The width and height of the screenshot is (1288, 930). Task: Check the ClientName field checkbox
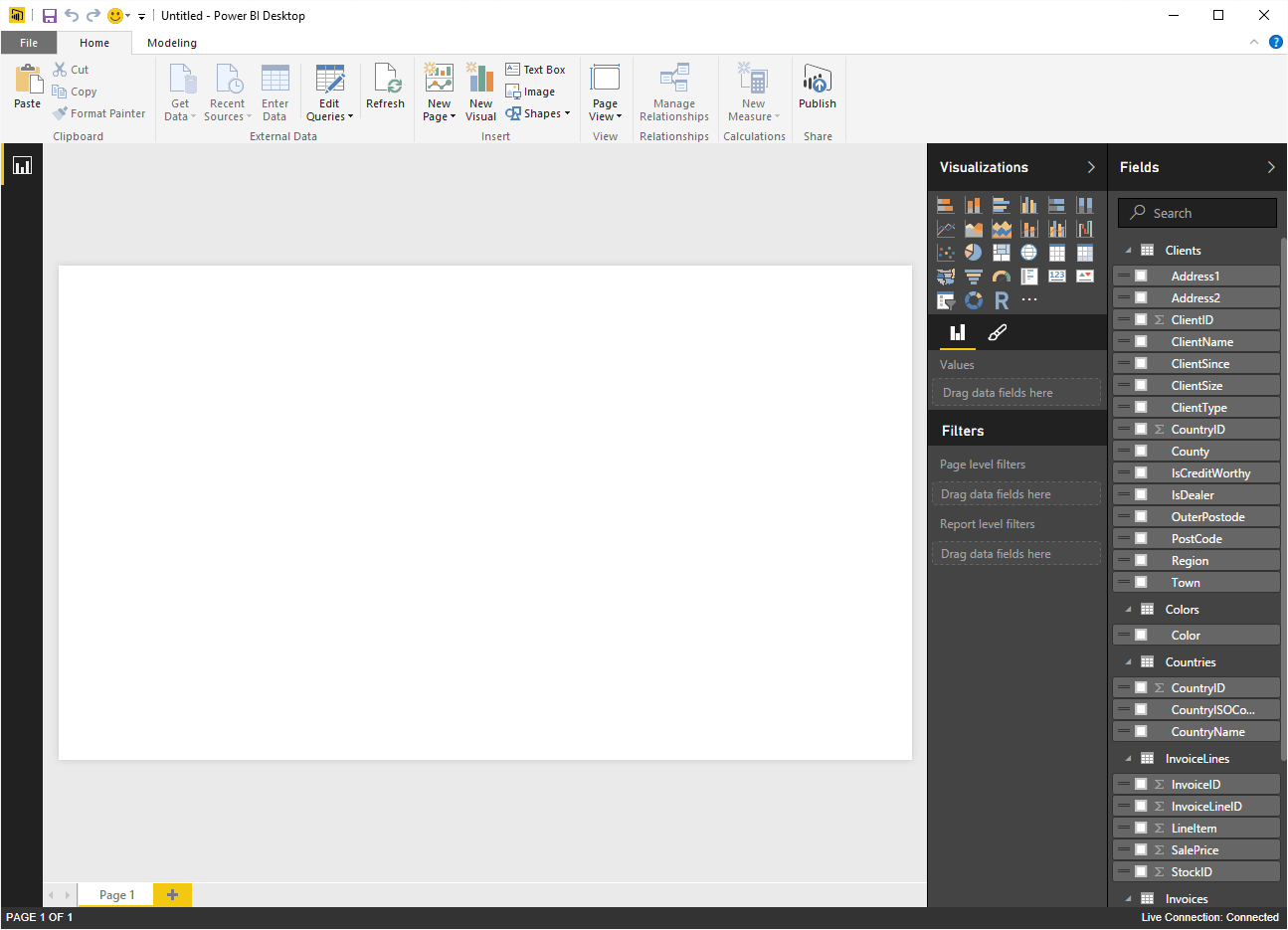pyautogui.click(x=1142, y=341)
